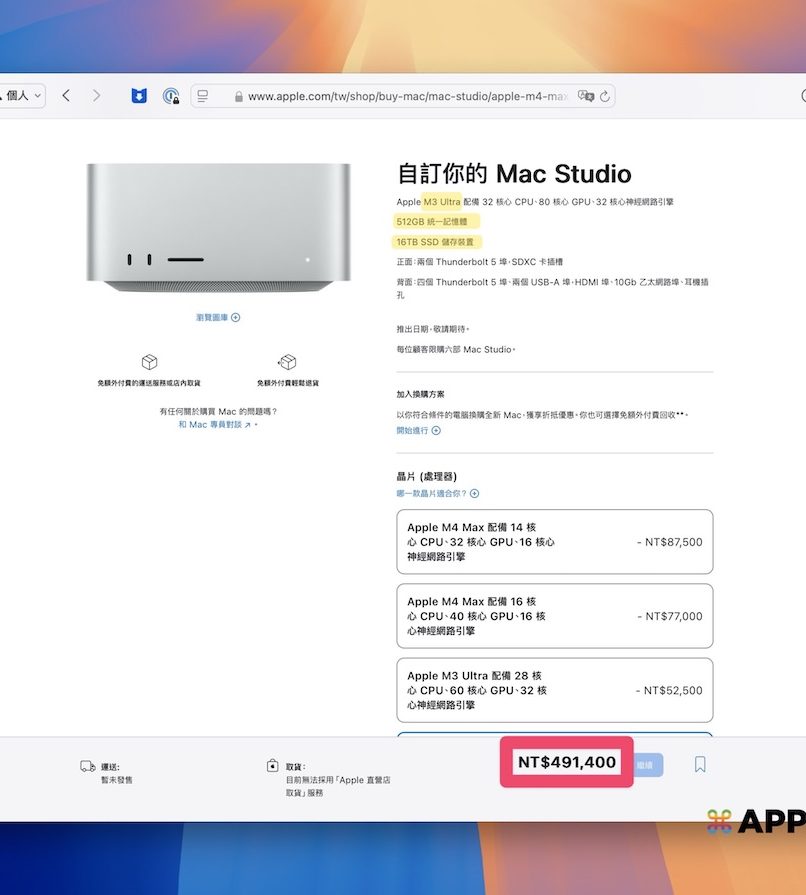Choose Apple M3 Ultra 28-core CPU option
The image size is (806, 895).
[x=554, y=690]
